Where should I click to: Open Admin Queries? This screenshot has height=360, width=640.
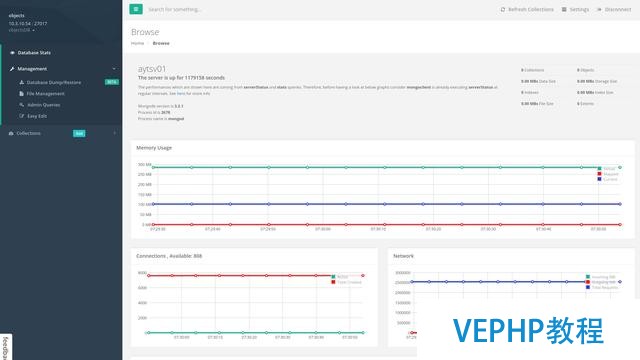tap(43, 105)
